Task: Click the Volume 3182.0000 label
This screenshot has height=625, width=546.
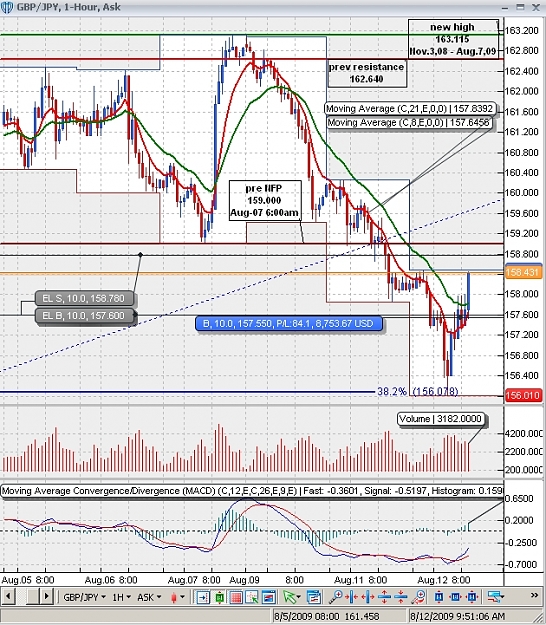Action: (441, 419)
